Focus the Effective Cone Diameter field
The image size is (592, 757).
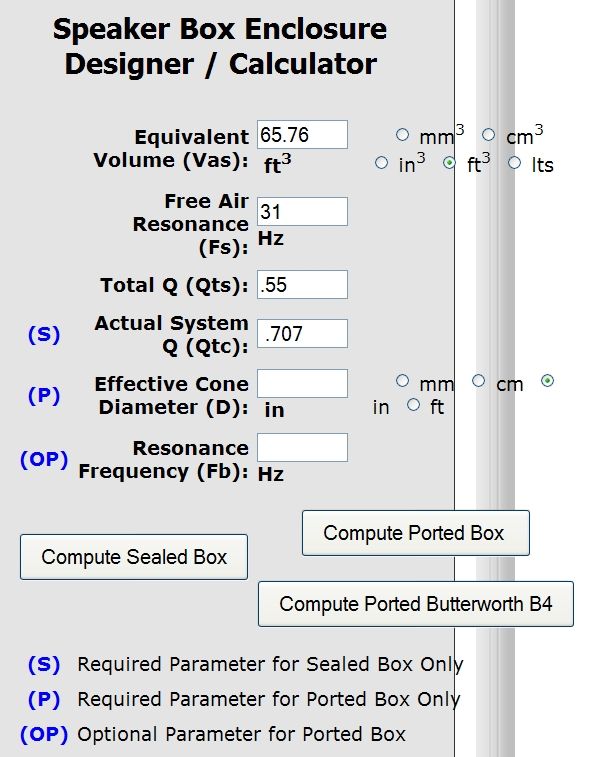click(302, 383)
